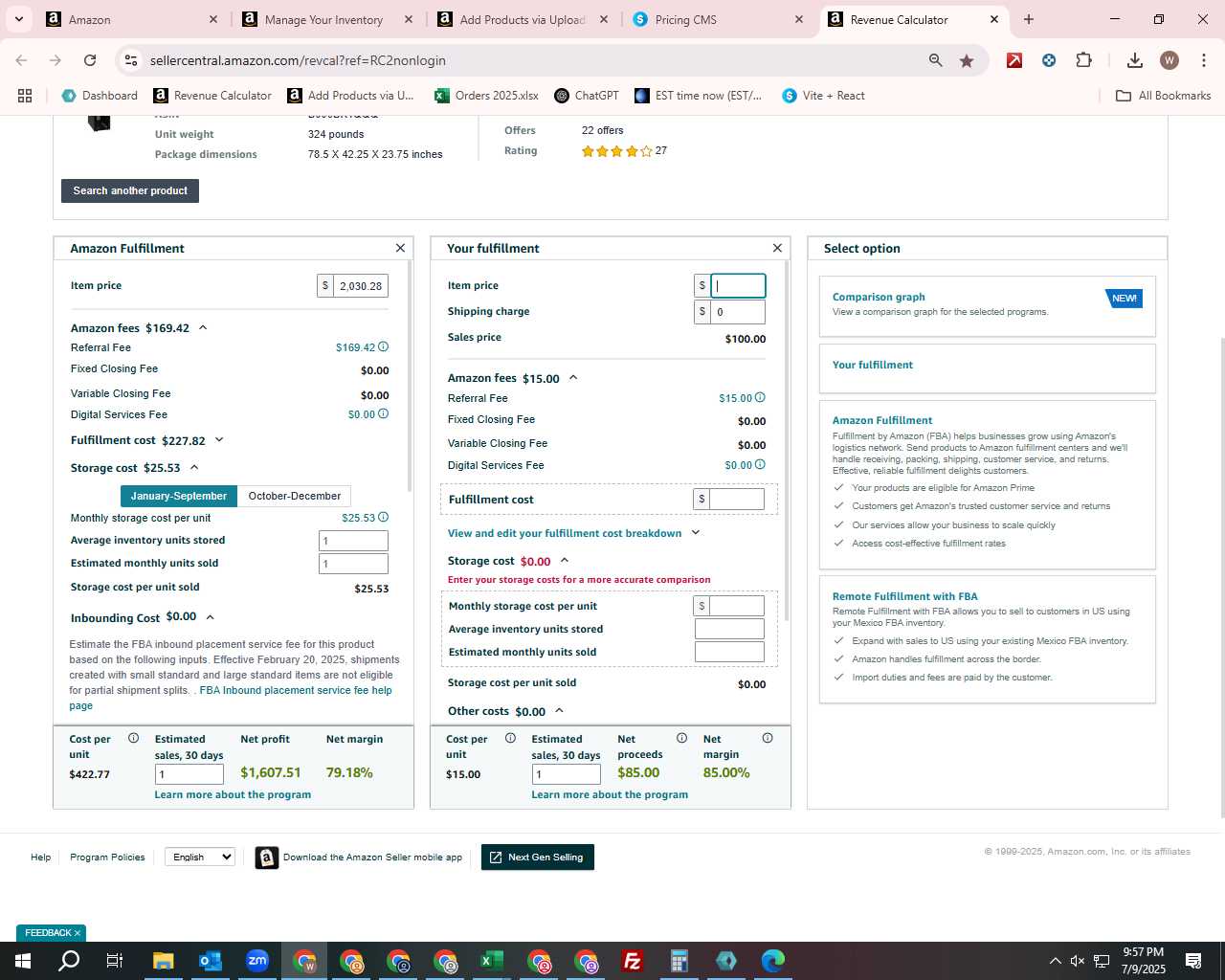This screenshot has width=1225, height=980.
Task: Select the January-September storage period
Action: 179,496
